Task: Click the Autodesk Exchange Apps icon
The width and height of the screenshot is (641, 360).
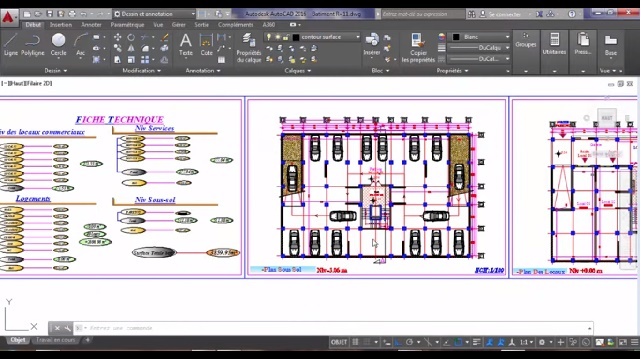Action: 539,14
